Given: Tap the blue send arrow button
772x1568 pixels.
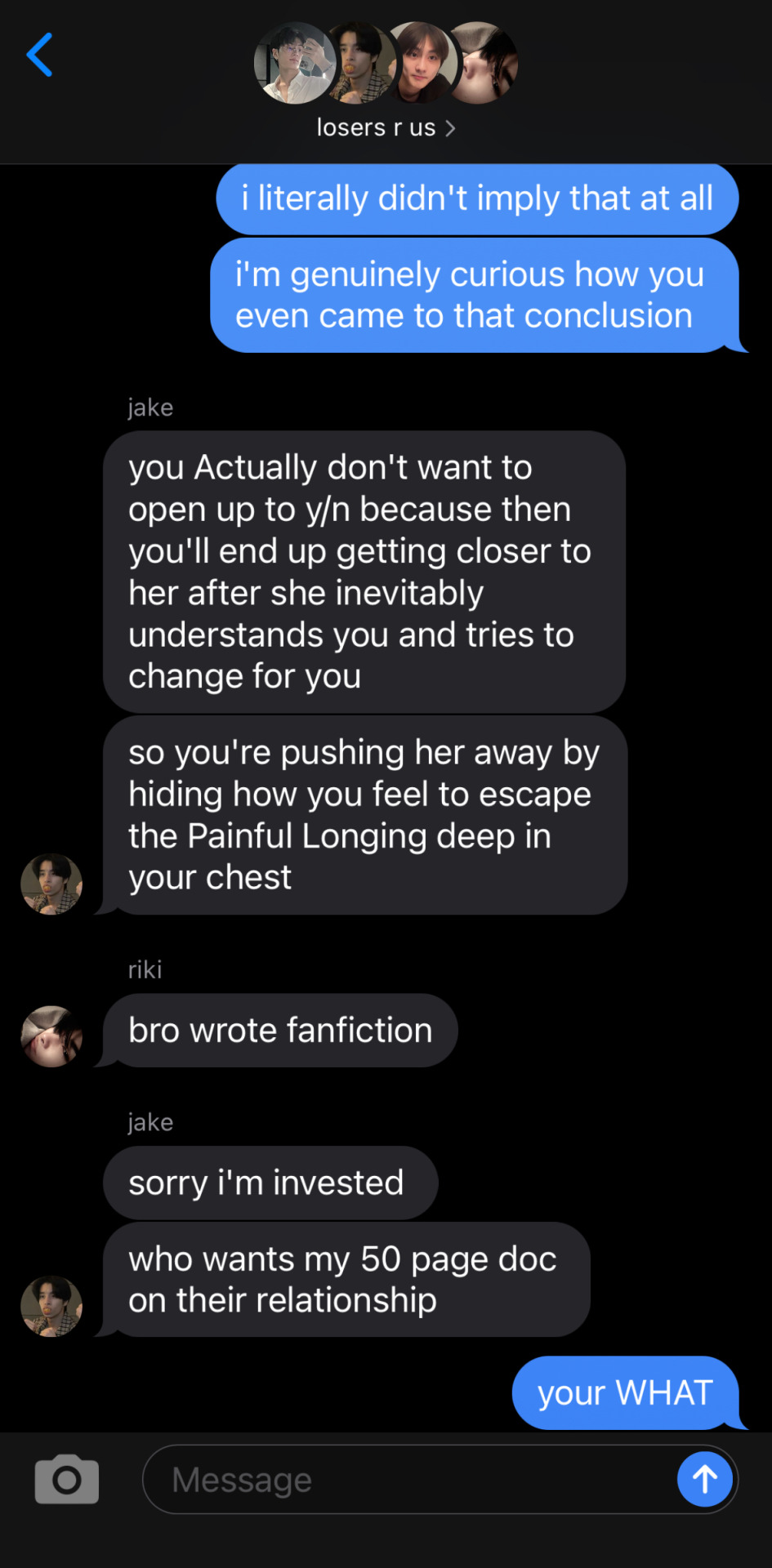Looking at the screenshot, I should [705, 1479].
